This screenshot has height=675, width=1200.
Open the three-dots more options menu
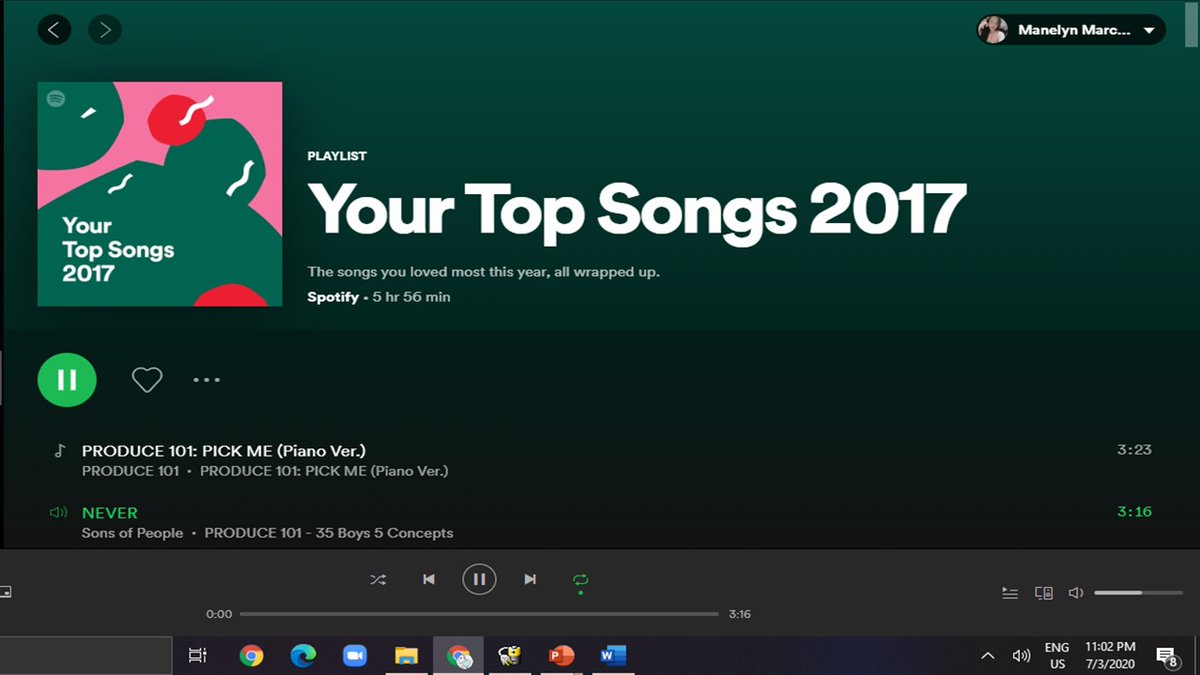[x=206, y=380]
